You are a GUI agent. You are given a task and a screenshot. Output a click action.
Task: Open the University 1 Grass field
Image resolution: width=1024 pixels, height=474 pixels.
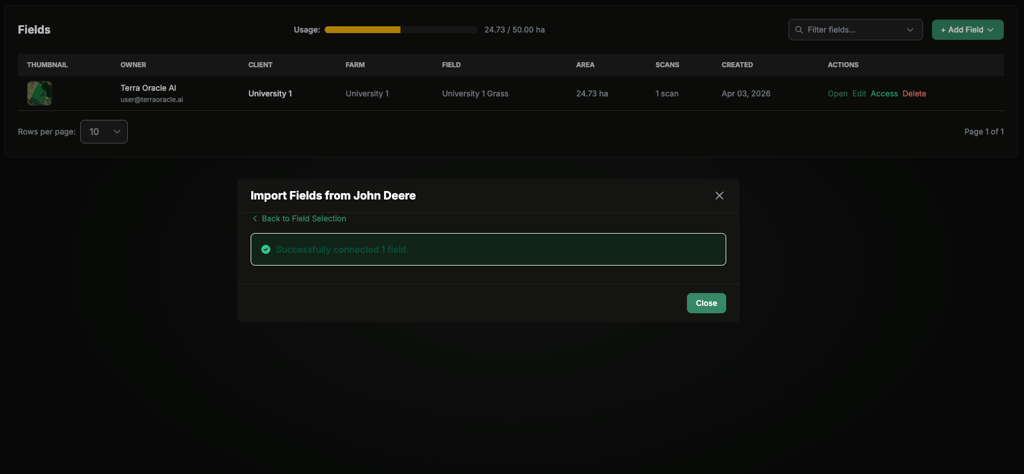(x=837, y=93)
